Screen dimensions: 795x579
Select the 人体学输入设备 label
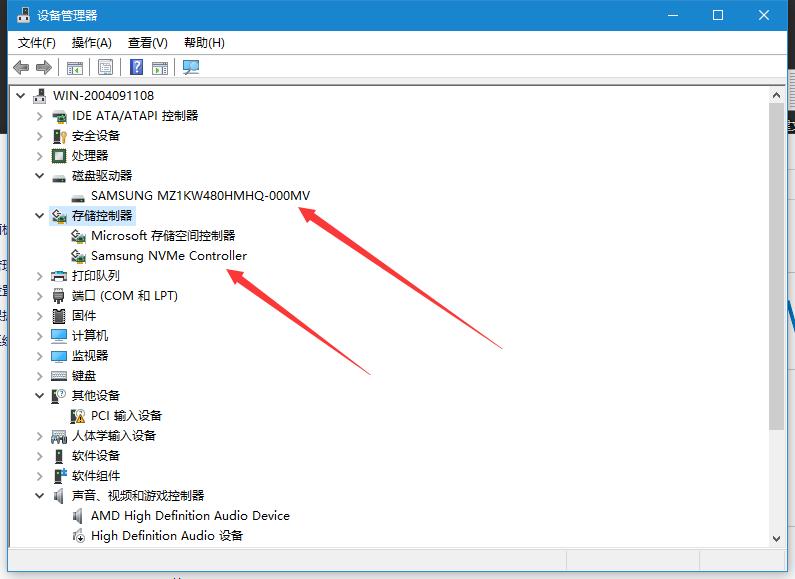[114, 436]
